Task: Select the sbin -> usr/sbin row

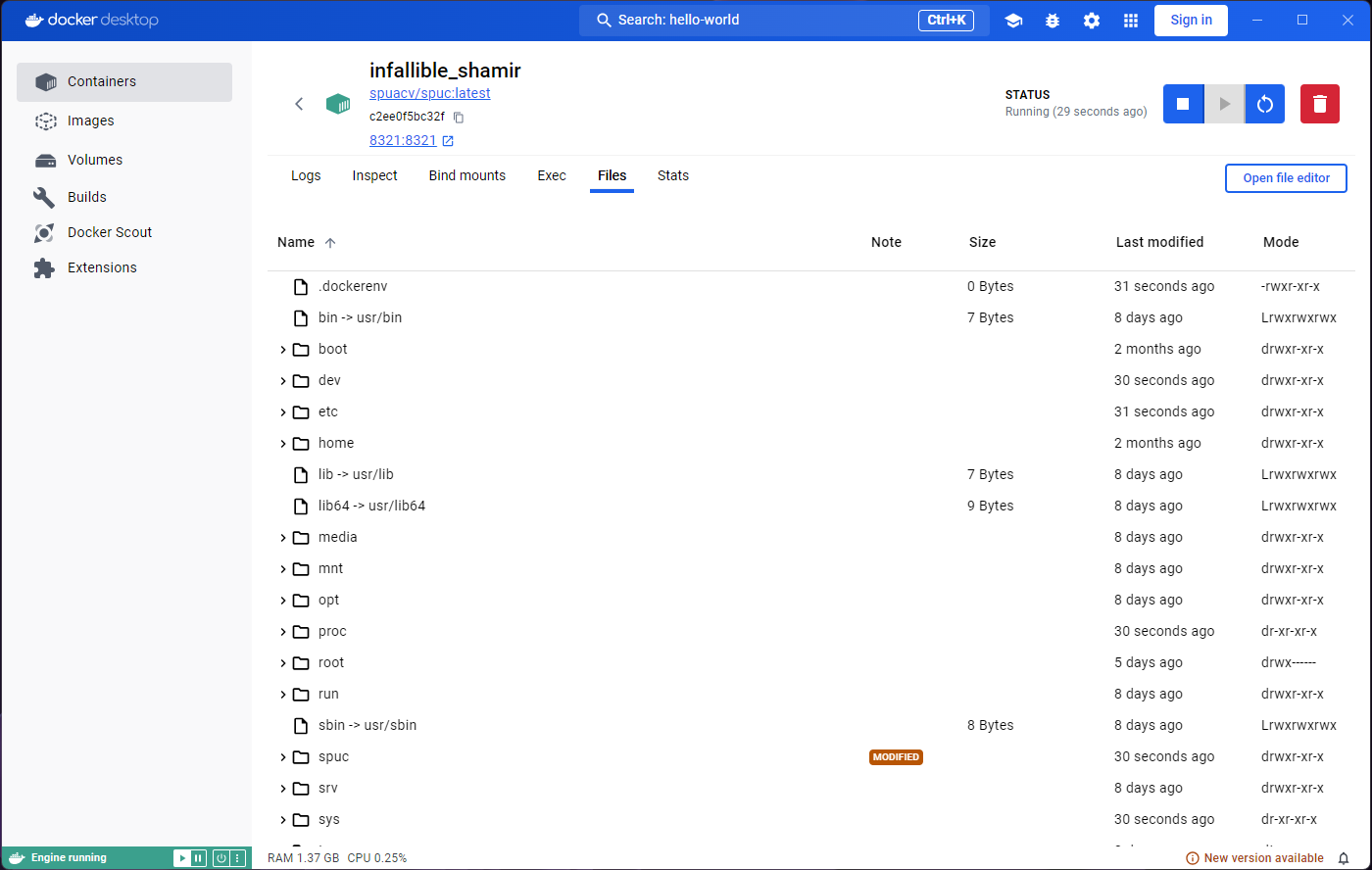Action: 811,725
